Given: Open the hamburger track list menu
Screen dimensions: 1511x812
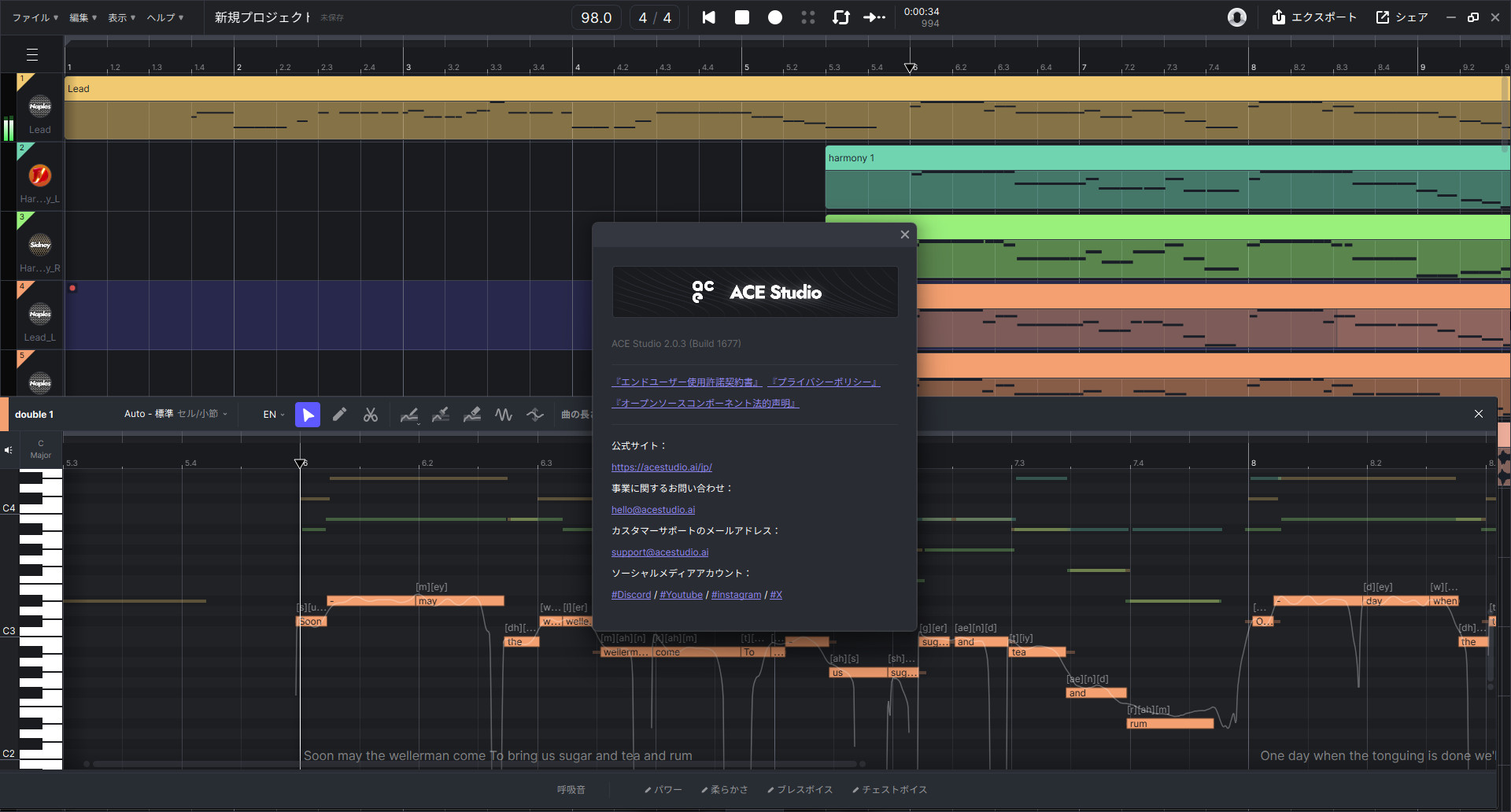Looking at the screenshot, I should (x=32, y=55).
